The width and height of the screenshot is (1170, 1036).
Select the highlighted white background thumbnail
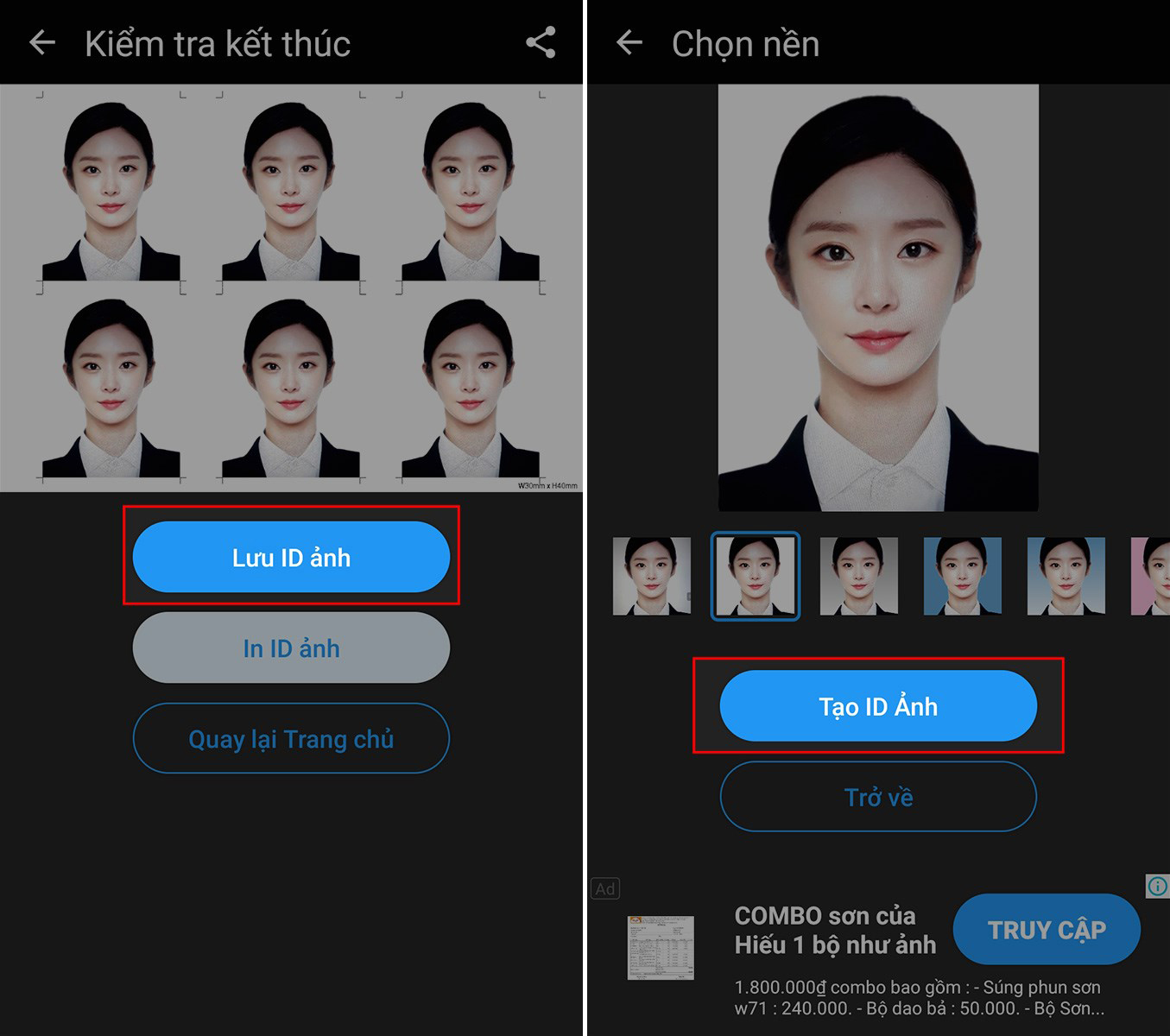click(756, 576)
